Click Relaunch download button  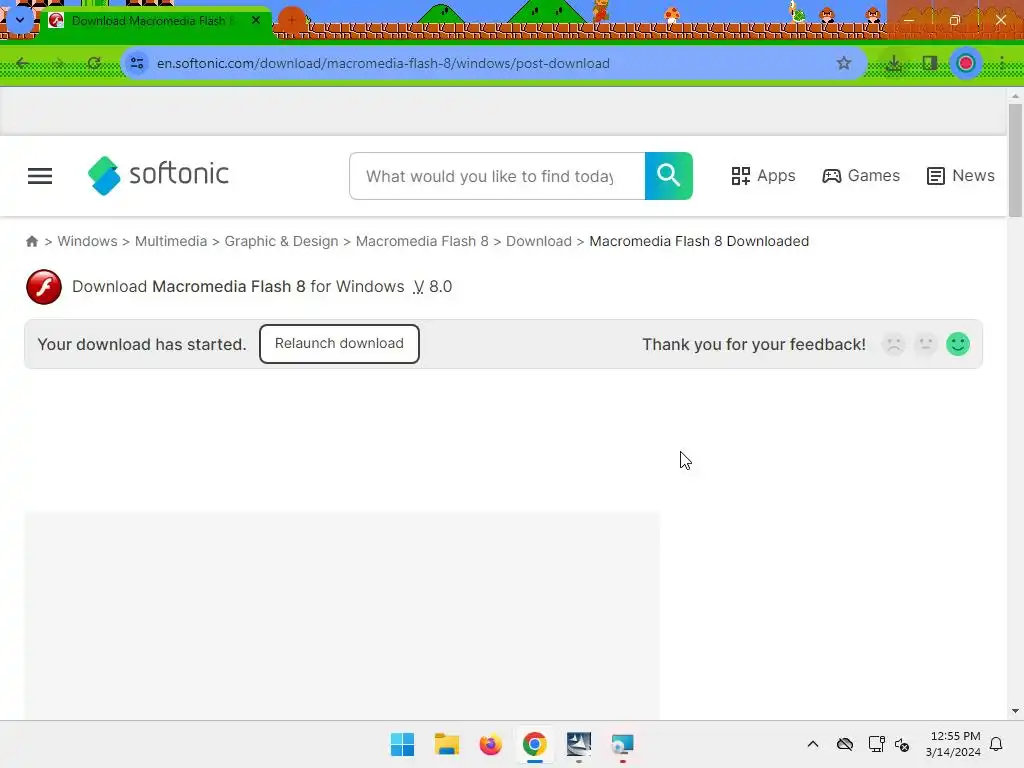pos(339,344)
